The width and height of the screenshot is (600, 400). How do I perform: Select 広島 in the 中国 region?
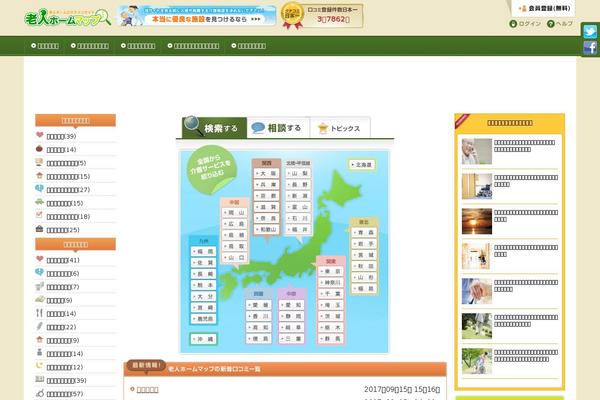point(235,224)
